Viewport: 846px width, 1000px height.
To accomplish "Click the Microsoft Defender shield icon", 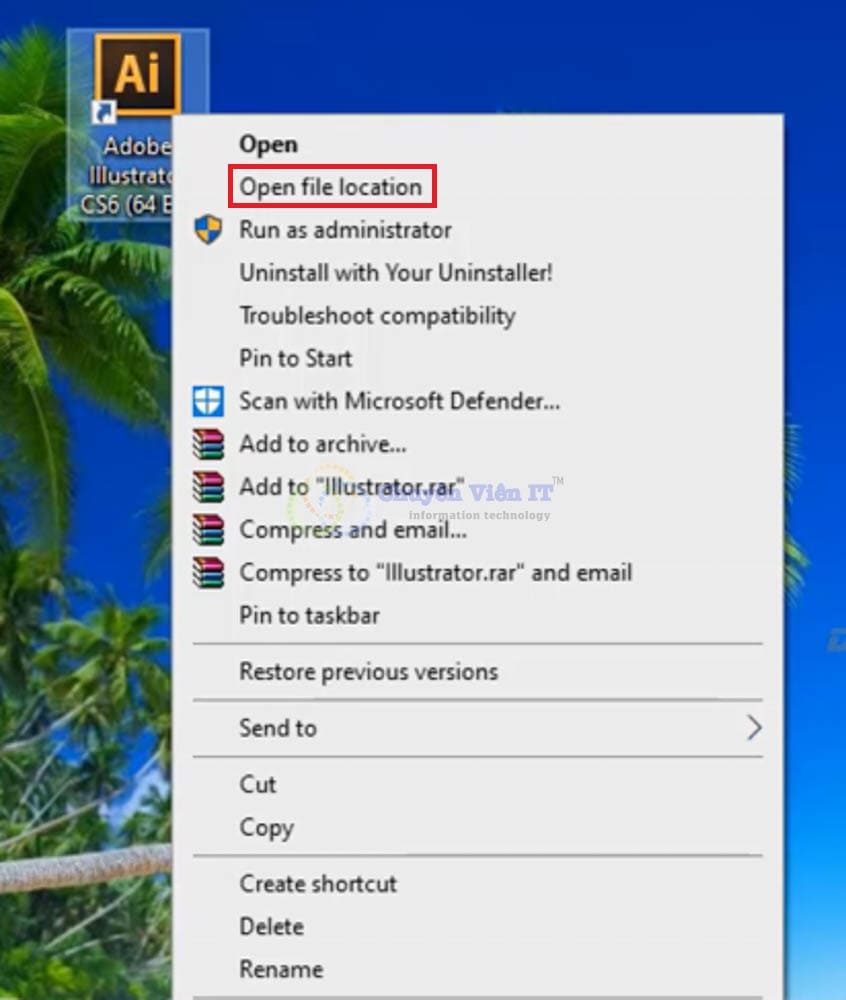I will [x=208, y=401].
